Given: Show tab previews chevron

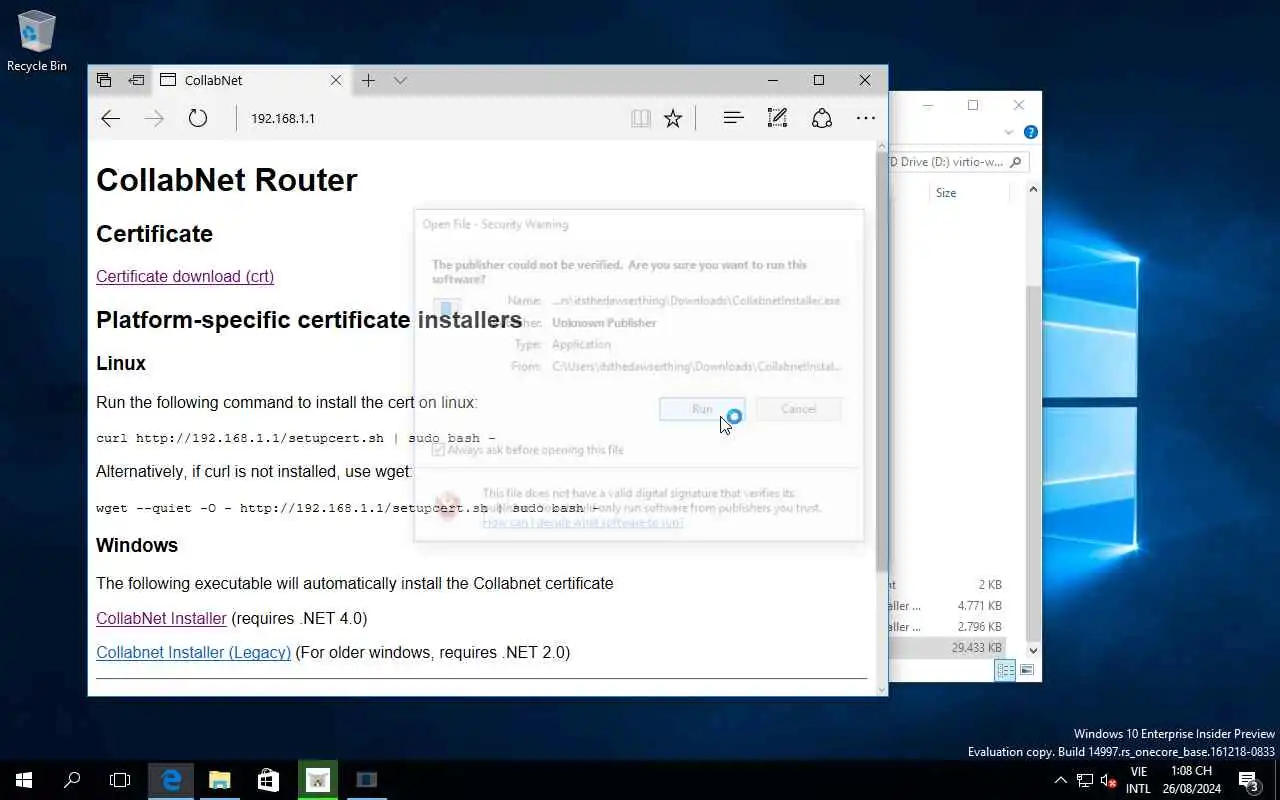Looking at the screenshot, I should coord(400,80).
